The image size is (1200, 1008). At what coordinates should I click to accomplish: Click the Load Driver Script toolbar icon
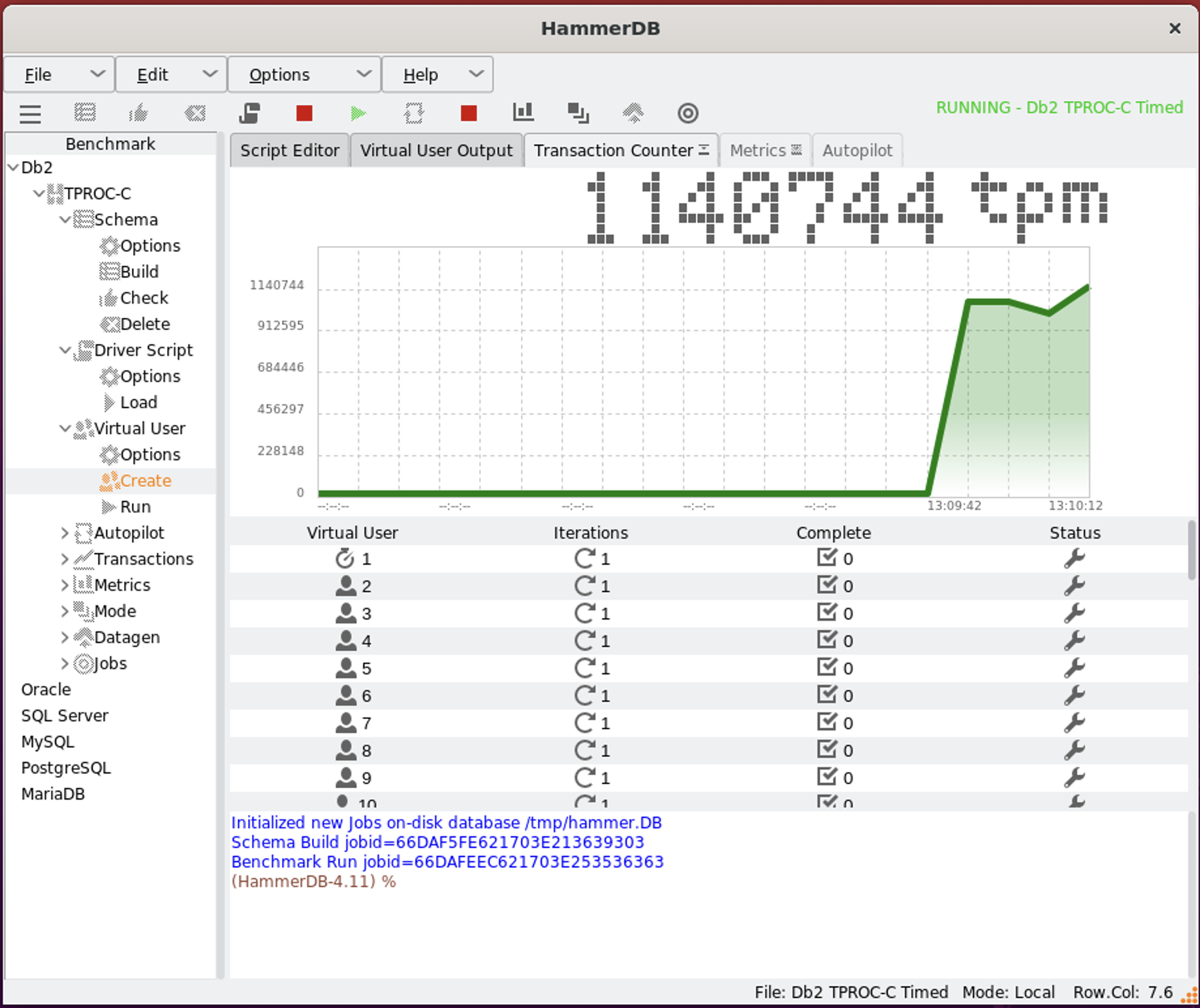[x=249, y=114]
